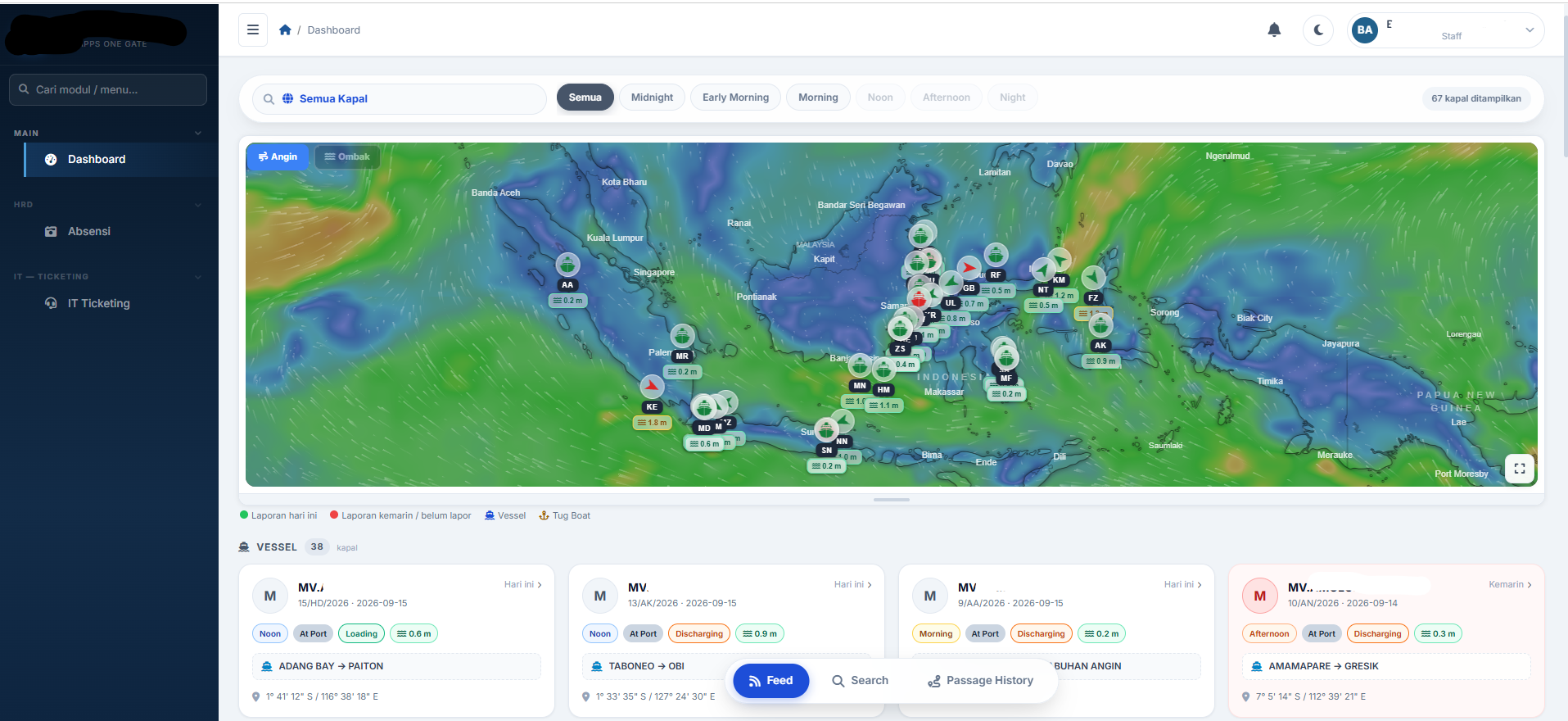Screen dimensions: 1568x721
Task: Toggle the hamburger sidebar menu button
Action: click(253, 29)
